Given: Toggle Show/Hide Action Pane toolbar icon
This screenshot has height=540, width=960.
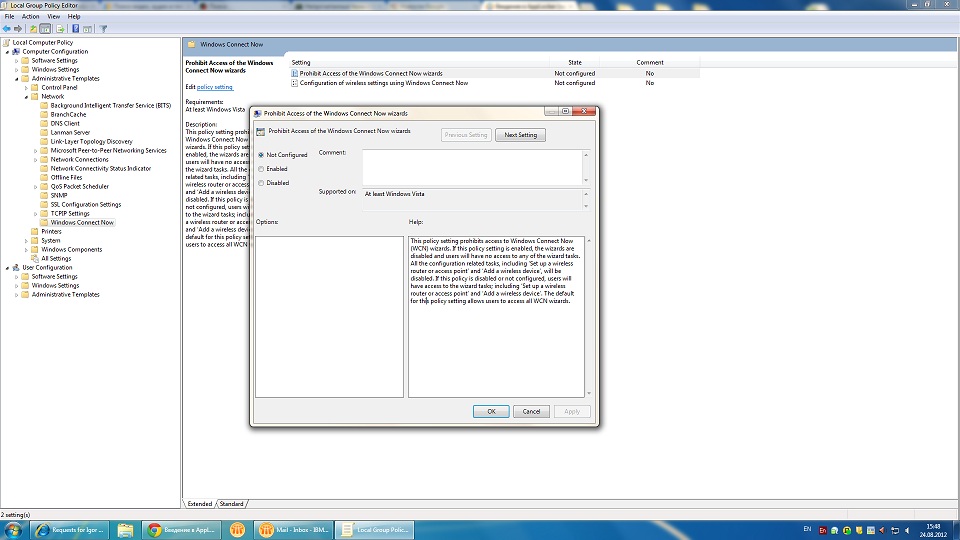Looking at the screenshot, I should pos(88,29).
